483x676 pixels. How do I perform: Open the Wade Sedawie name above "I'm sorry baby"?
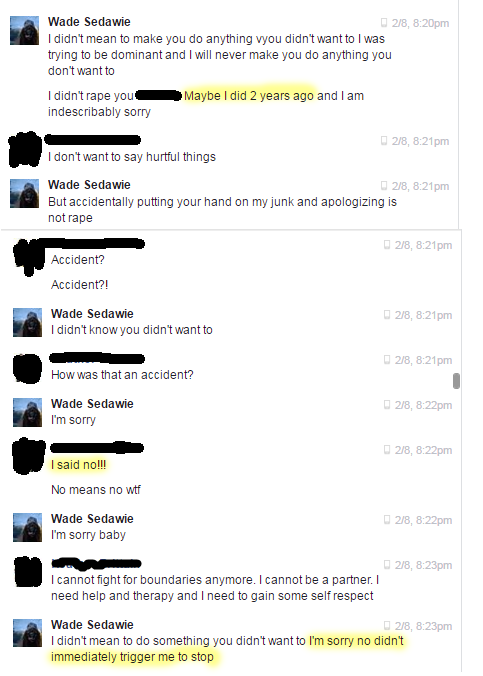(92, 519)
